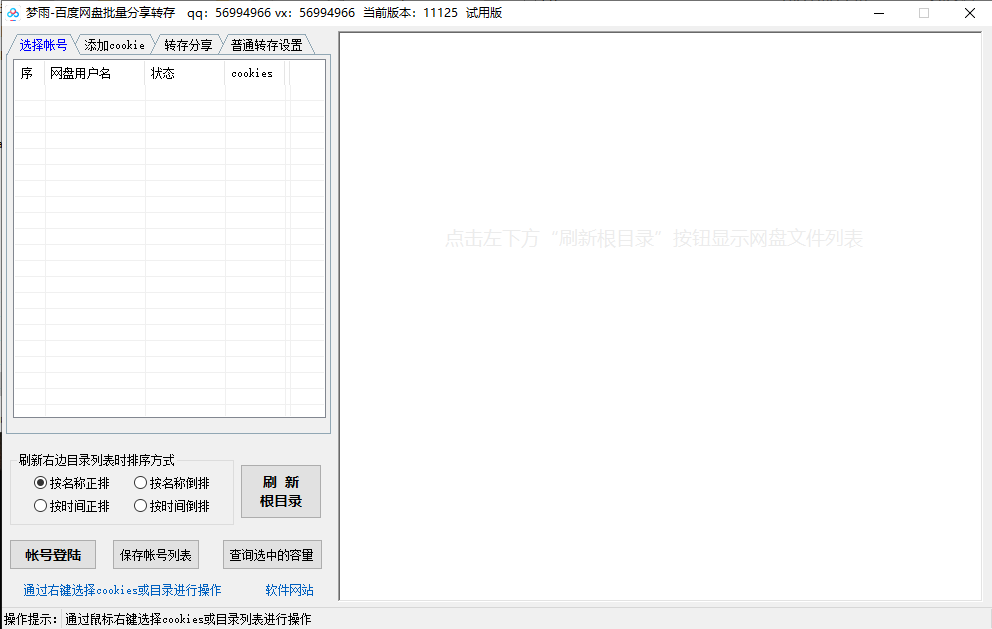
Task: Enable the 按时间倒排 radio option
Action: click(x=141, y=506)
